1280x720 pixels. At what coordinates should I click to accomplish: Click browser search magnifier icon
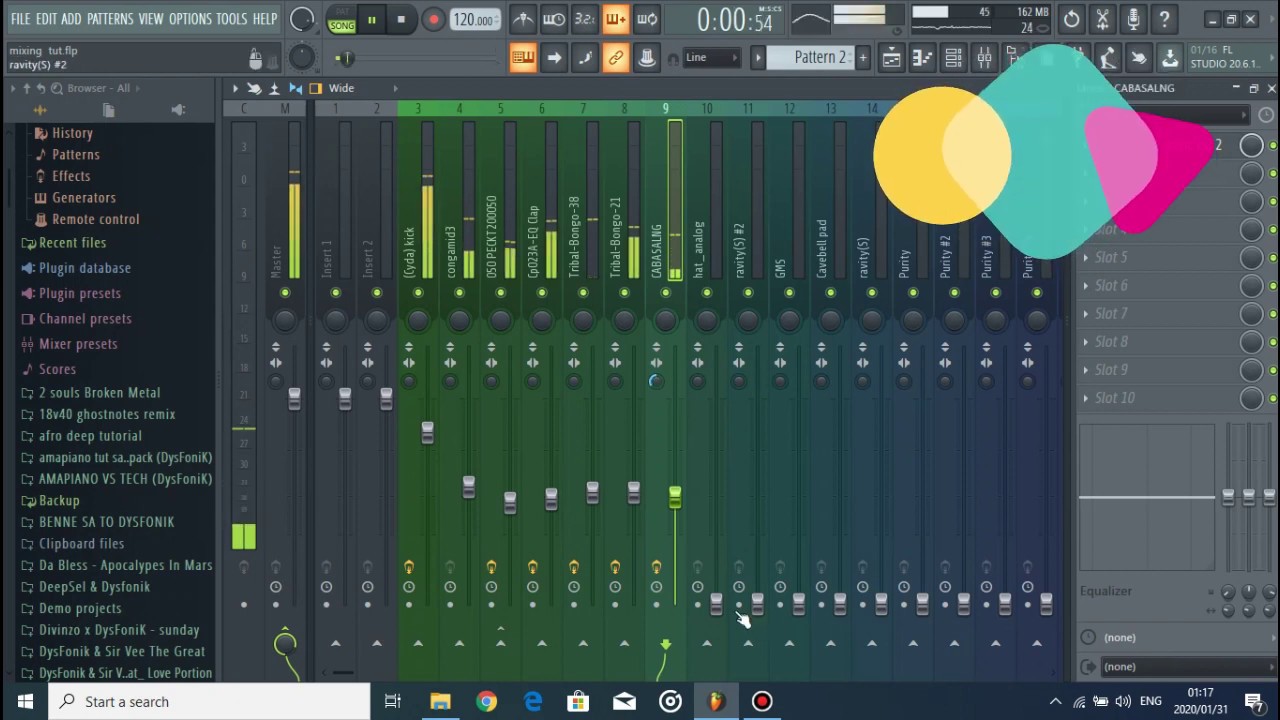(57, 89)
